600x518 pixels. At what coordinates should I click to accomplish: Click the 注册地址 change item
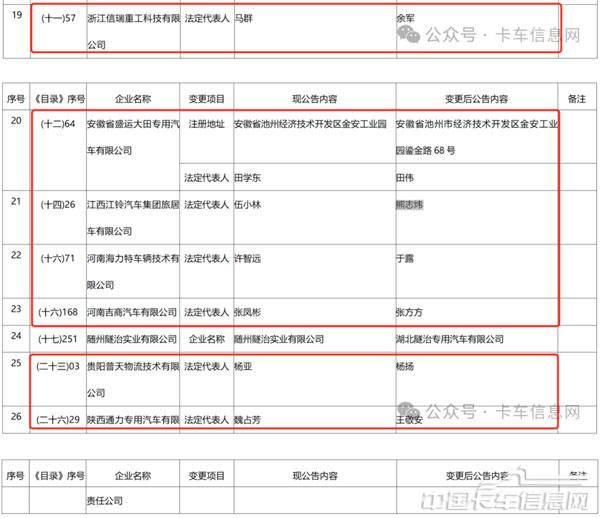tap(207, 124)
